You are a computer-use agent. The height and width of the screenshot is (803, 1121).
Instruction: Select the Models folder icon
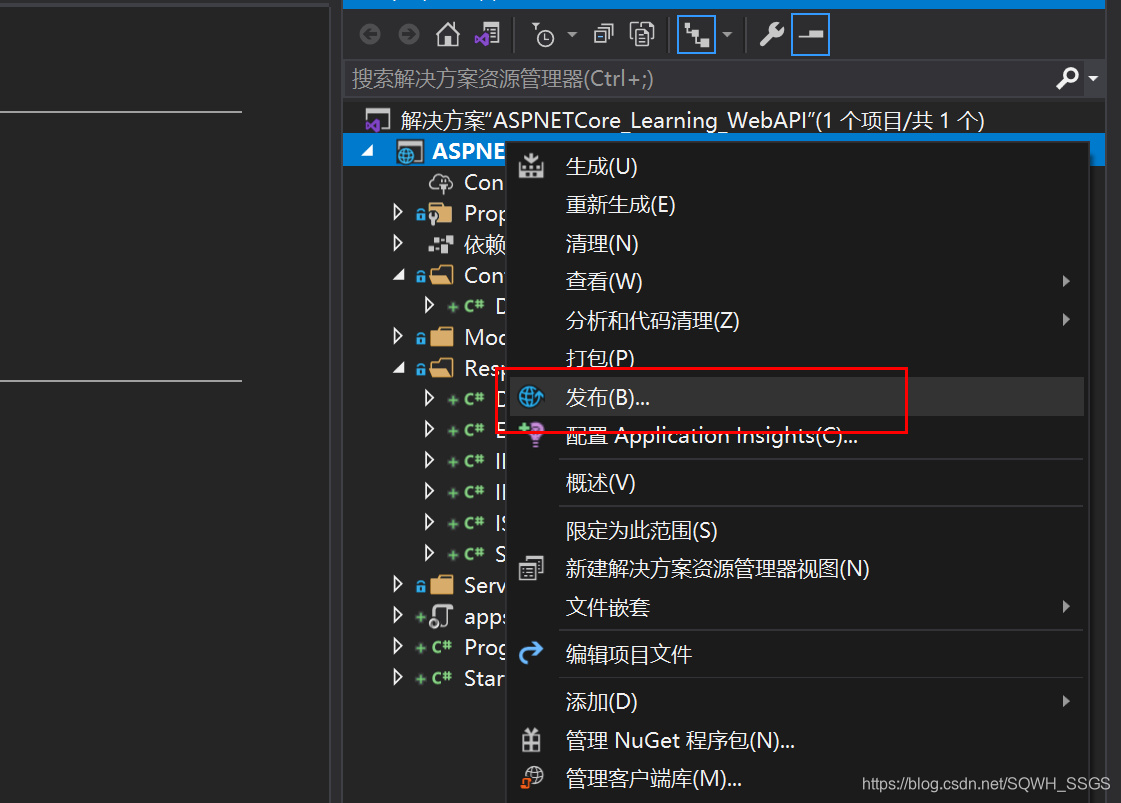point(441,336)
